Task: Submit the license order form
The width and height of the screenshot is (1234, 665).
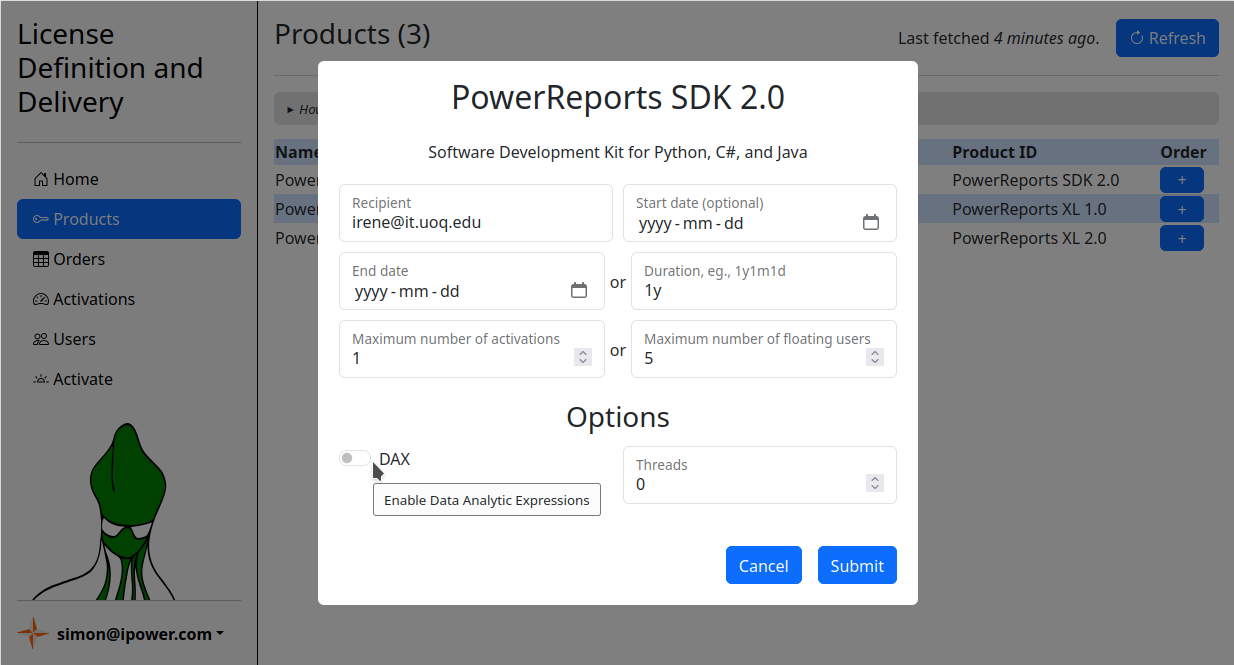Action: 856,565
